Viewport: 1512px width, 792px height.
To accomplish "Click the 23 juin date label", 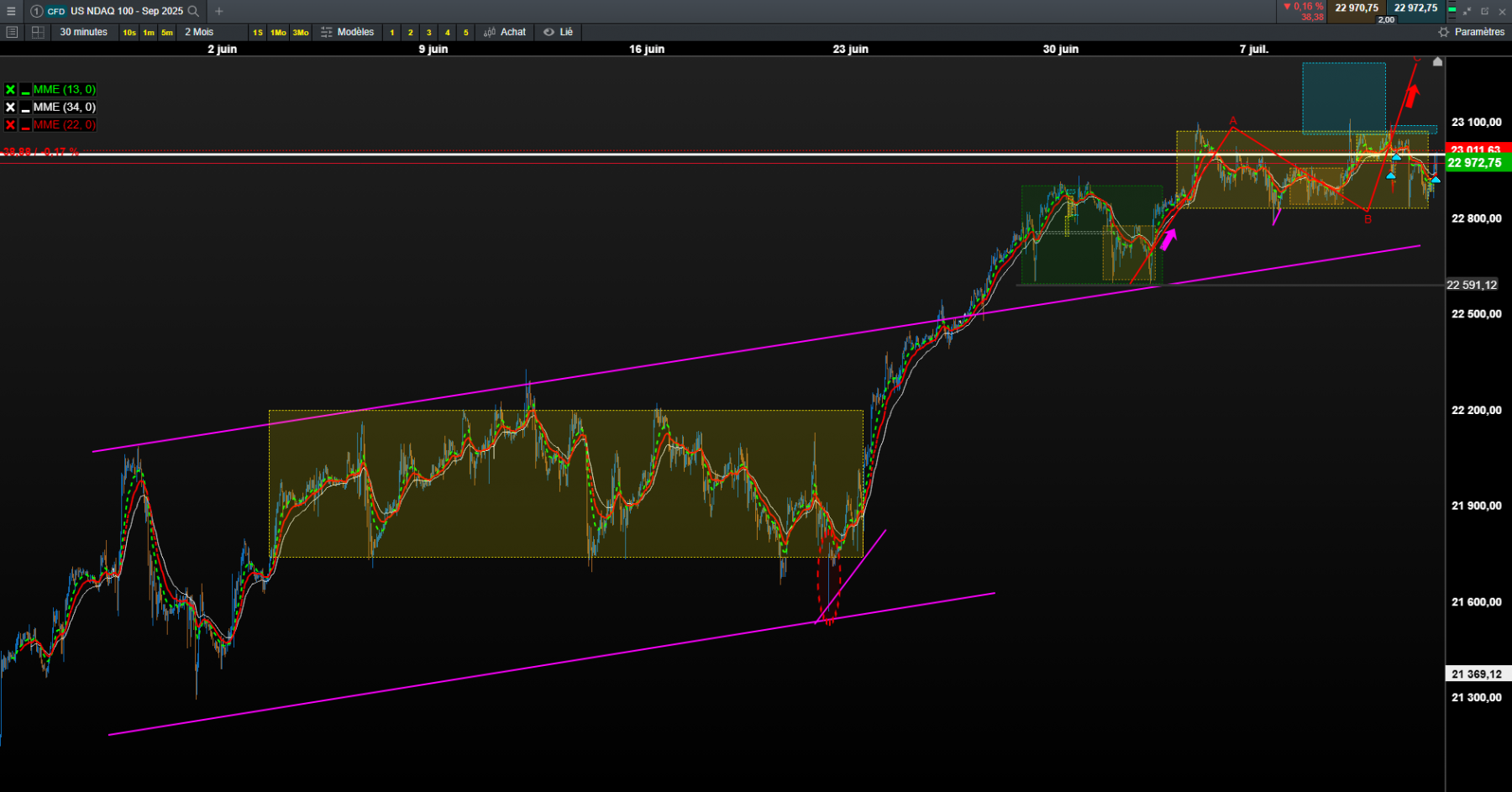I will point(851,49).
